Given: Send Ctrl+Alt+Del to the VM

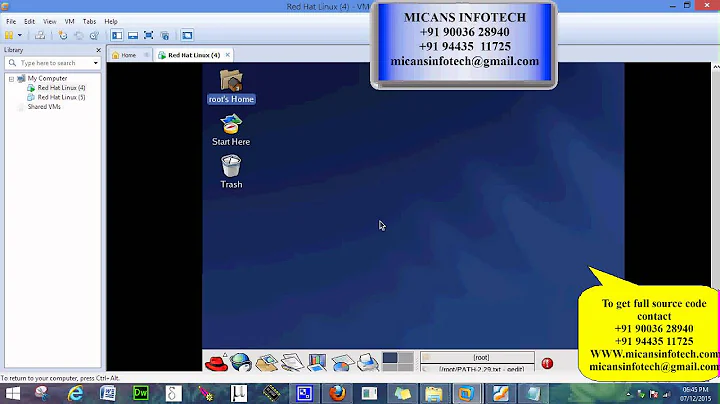Looking at the screenshot, I should [x=40, y=35].
